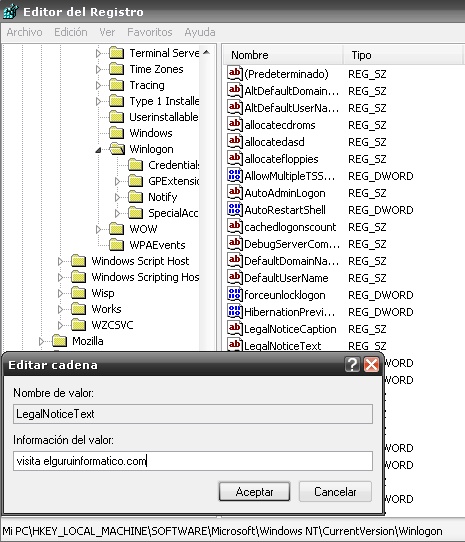The height and width of the screenshot is (542, 465).
Task: Click the LegalNoticeCaption string icon
Action: click(x=234, y=328)
